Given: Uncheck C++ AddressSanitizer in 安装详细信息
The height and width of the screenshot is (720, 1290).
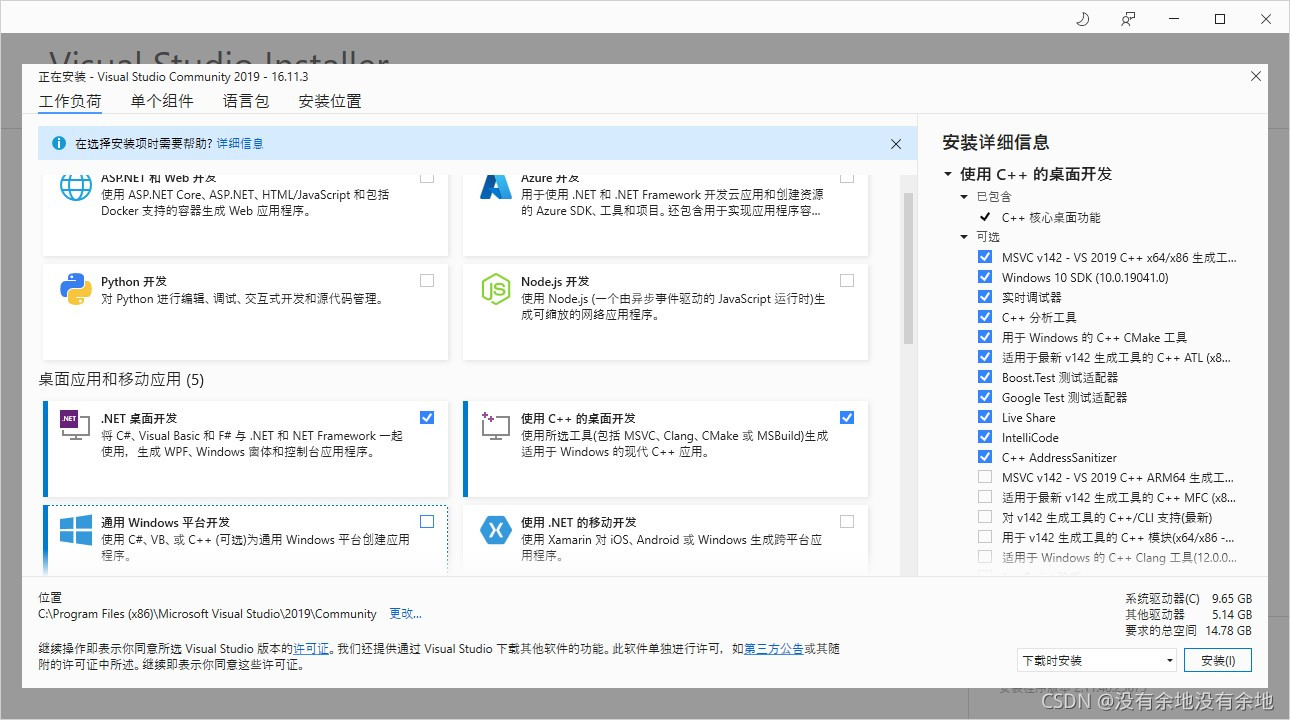Looking at the screenshot, I should point(984,457).
